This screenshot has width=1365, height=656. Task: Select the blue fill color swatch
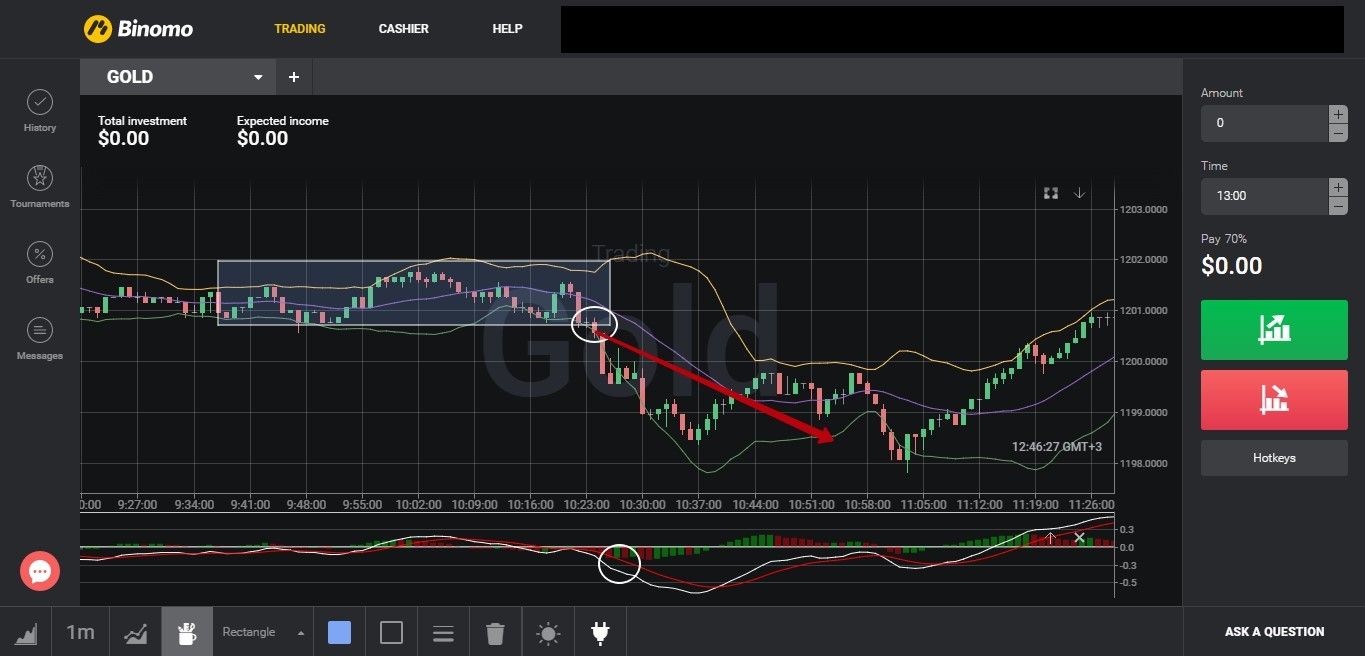pyautogui.click(x=340, y=632)
